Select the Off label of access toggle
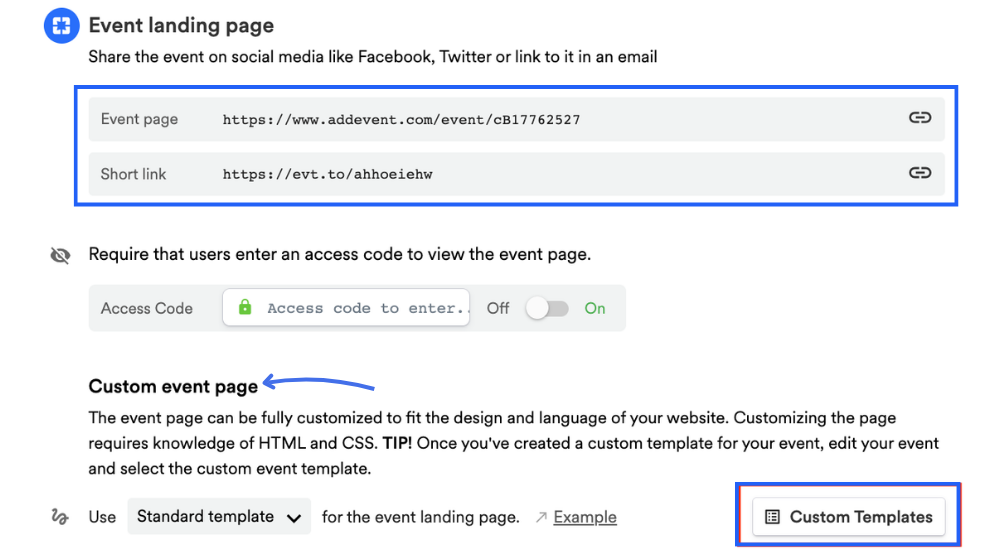The height and width of the screenshot is (550, 1000). click(498, 308)
